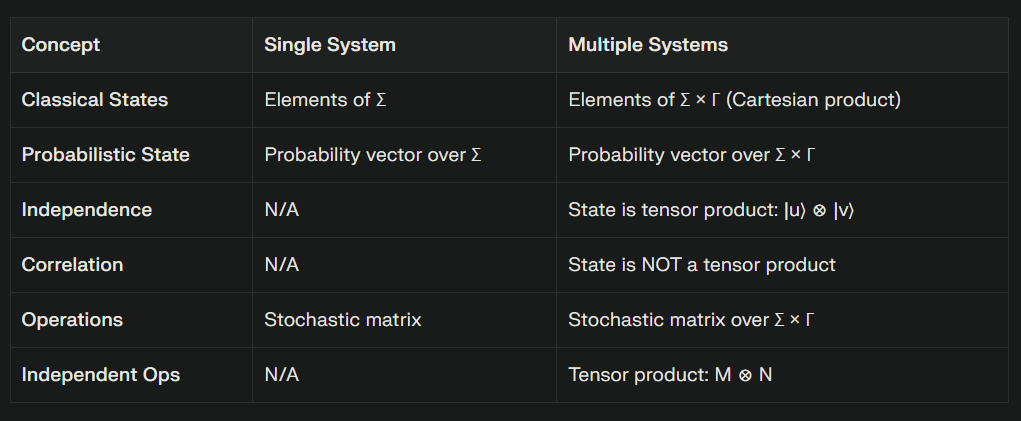Click N/A in the Independence row

[281, 210]
